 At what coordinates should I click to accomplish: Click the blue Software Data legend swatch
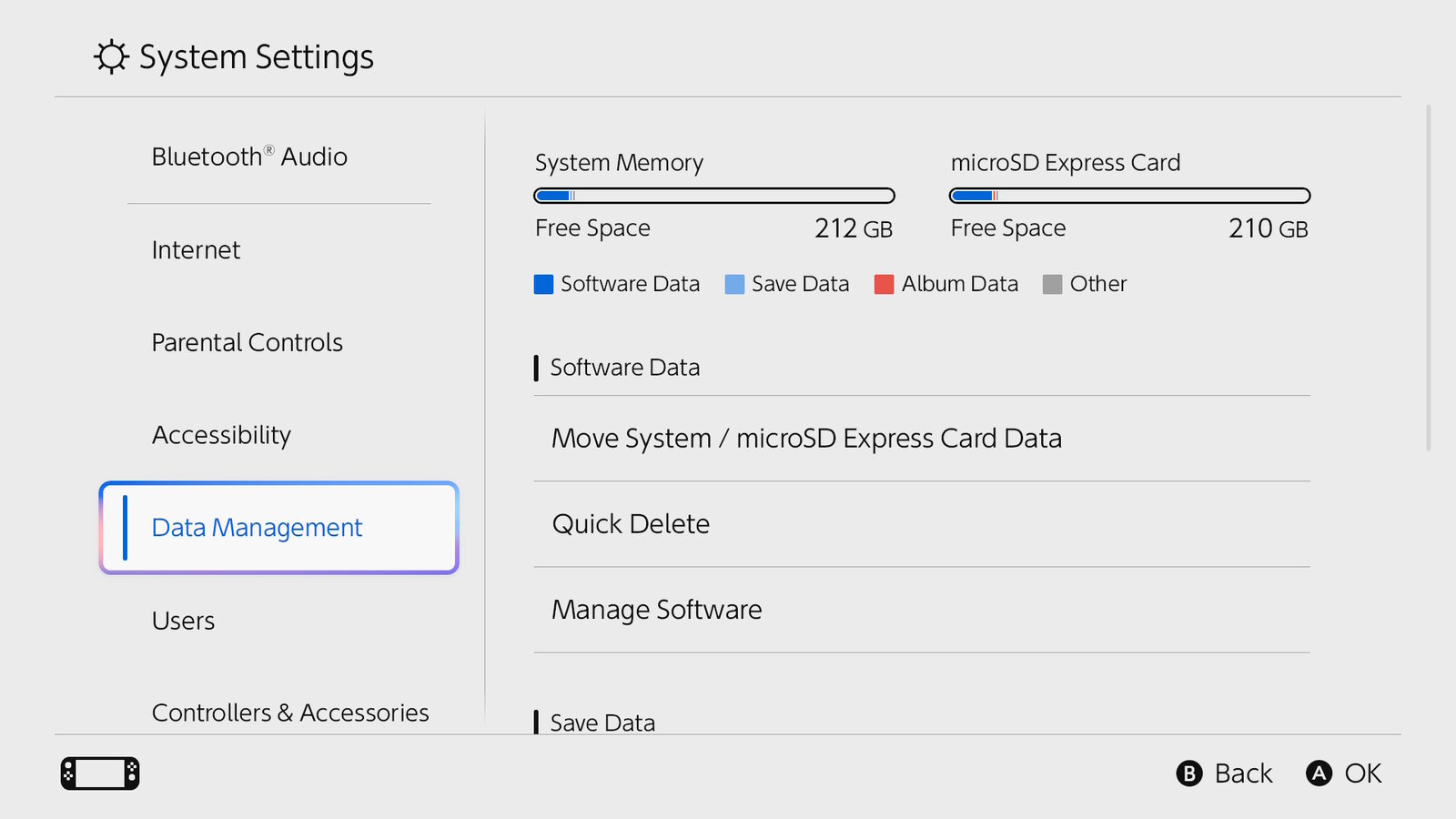(543, 285)
